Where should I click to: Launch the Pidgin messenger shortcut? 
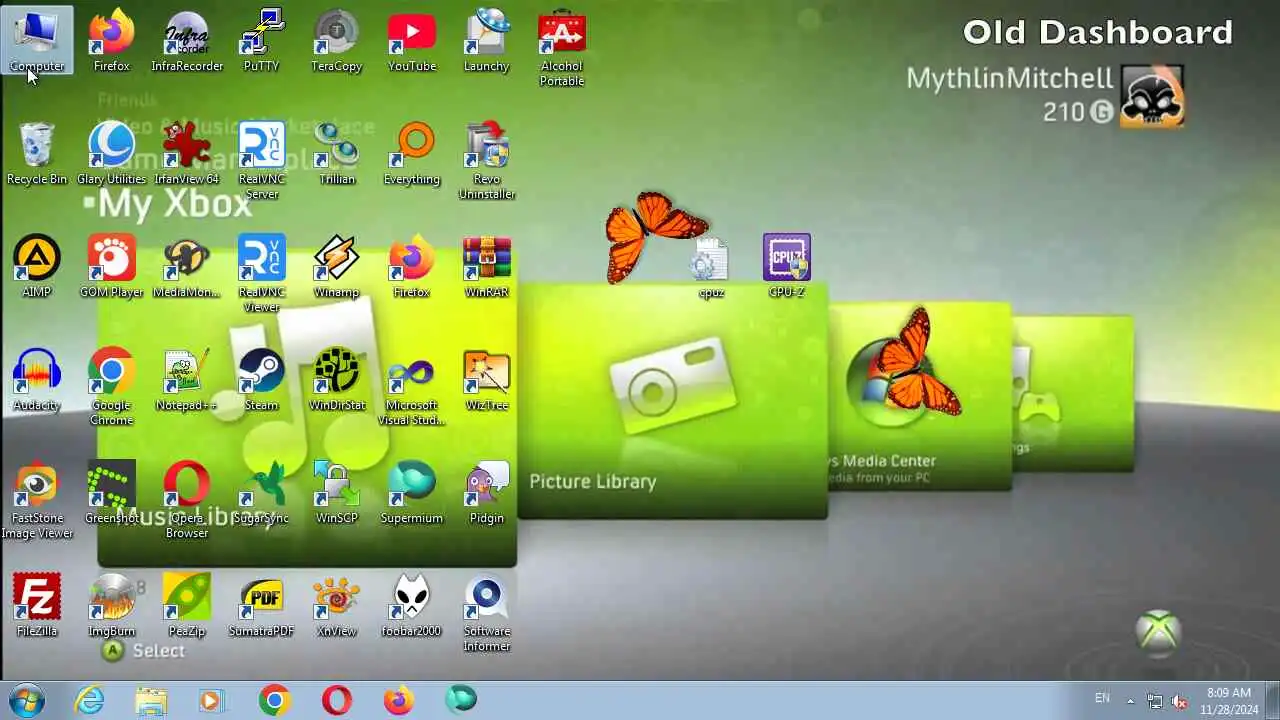[x=487, y=494]
